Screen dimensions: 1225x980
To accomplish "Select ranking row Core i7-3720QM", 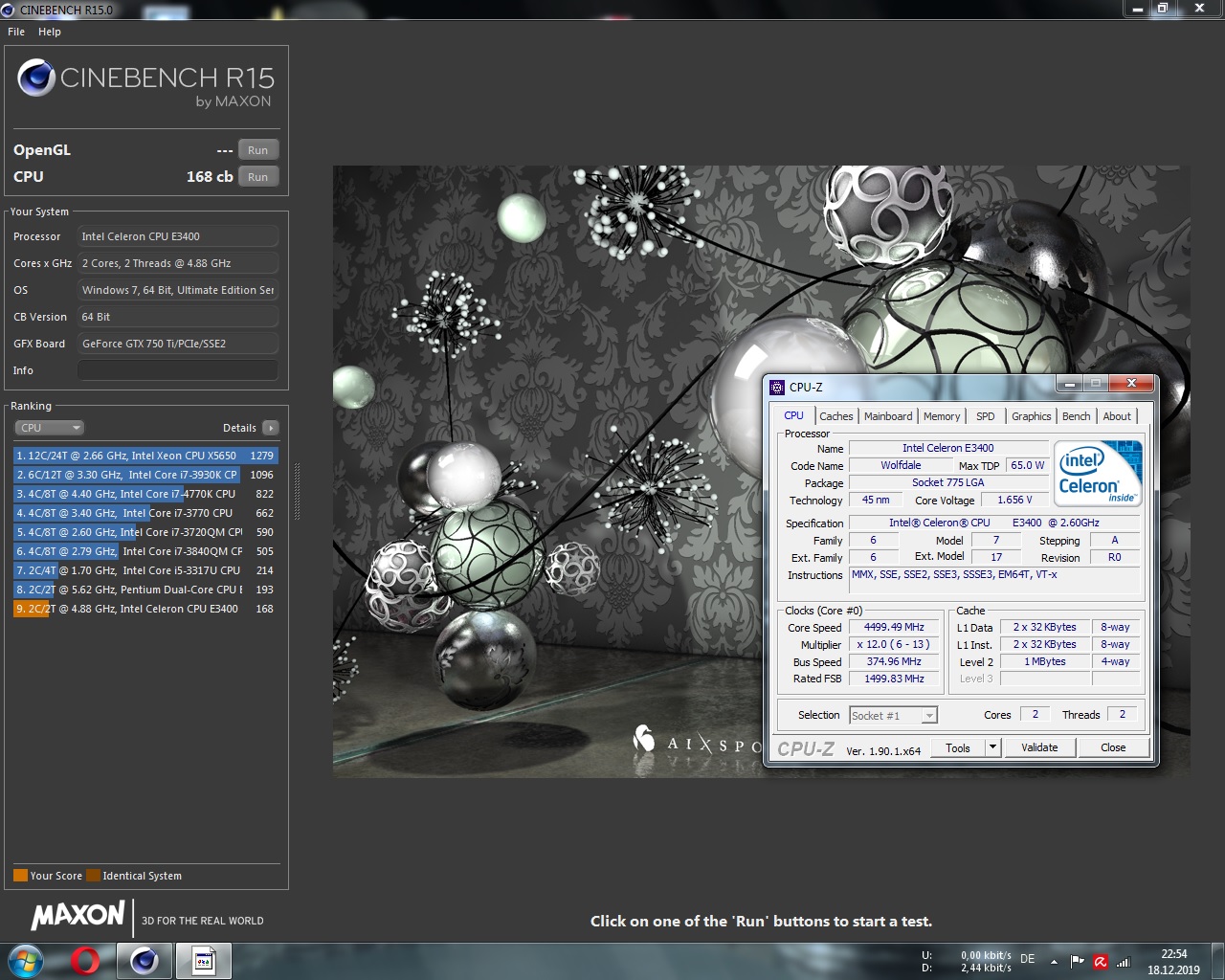I will [x=145, y=532].
